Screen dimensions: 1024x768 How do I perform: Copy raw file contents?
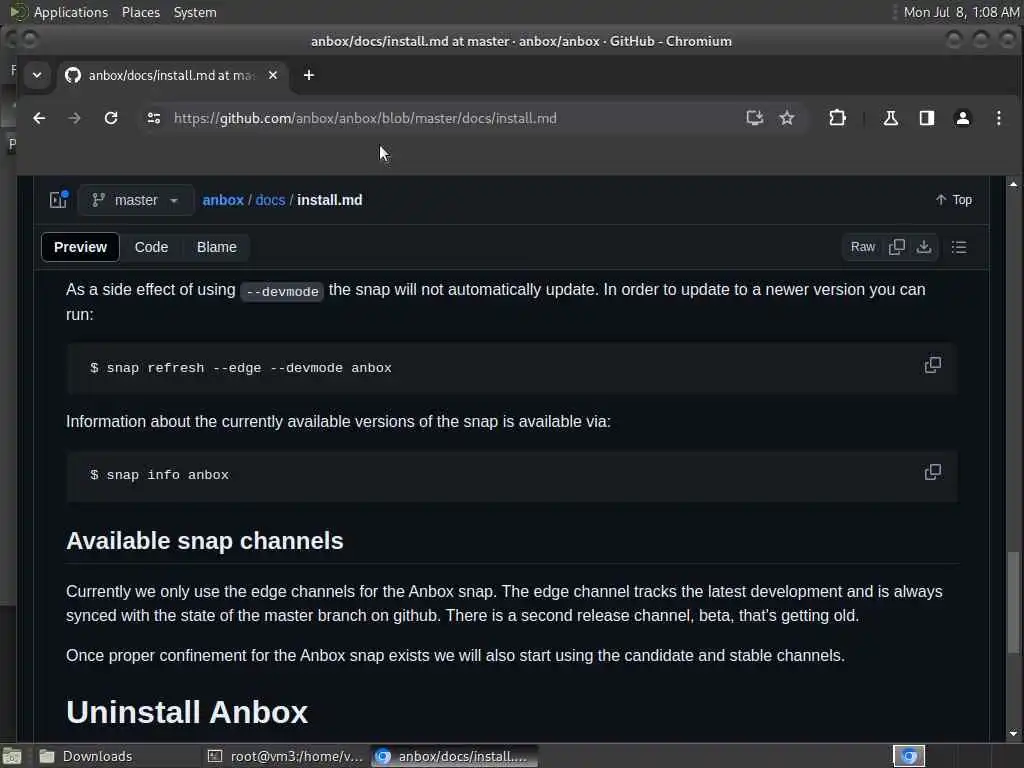point(897,247)
